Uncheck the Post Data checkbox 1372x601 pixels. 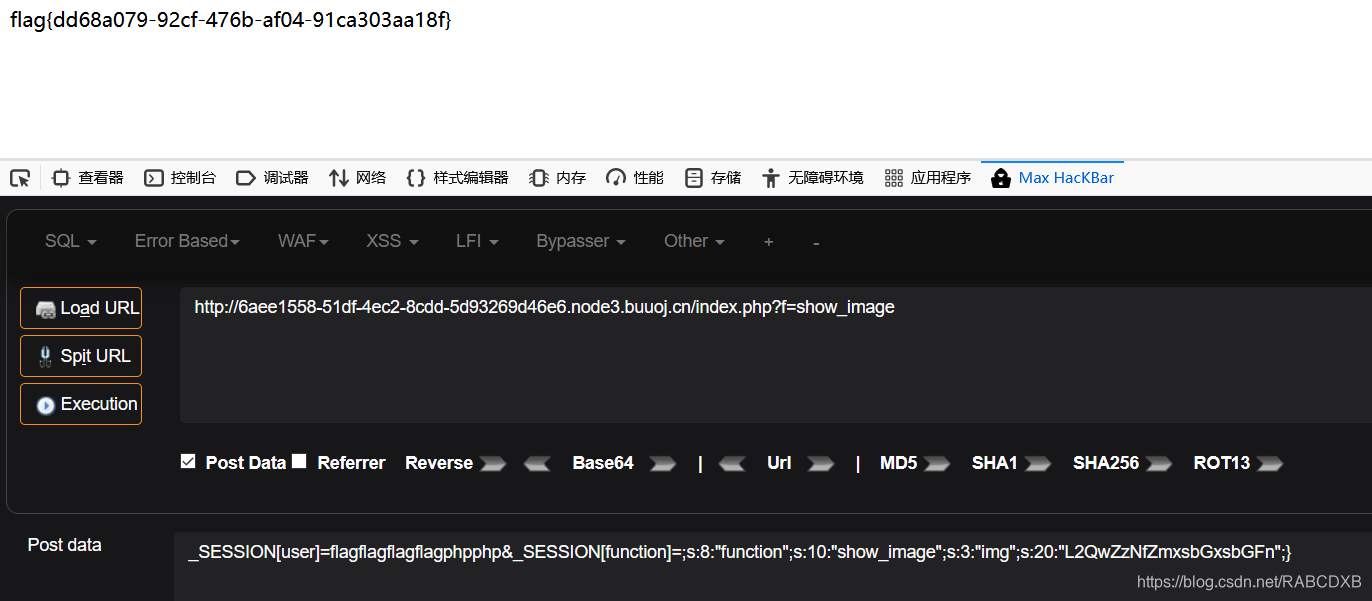[187, 462]
